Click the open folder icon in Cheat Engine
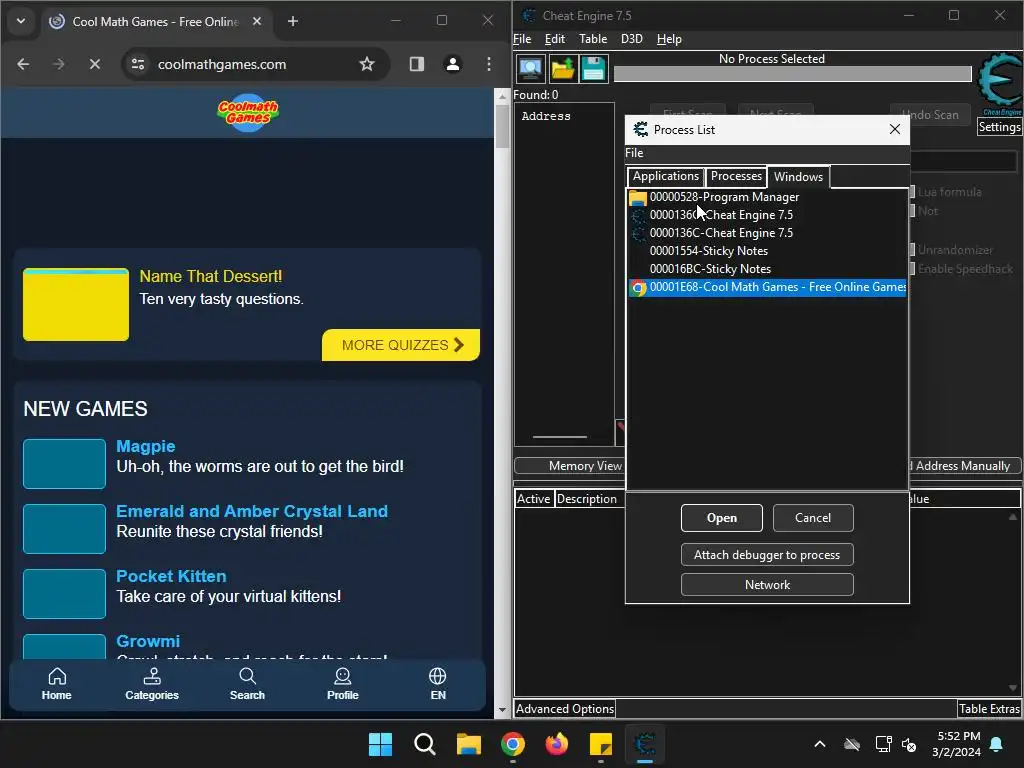The height and width of the screenshot is (768, 1024). click(x=562, y=69)
